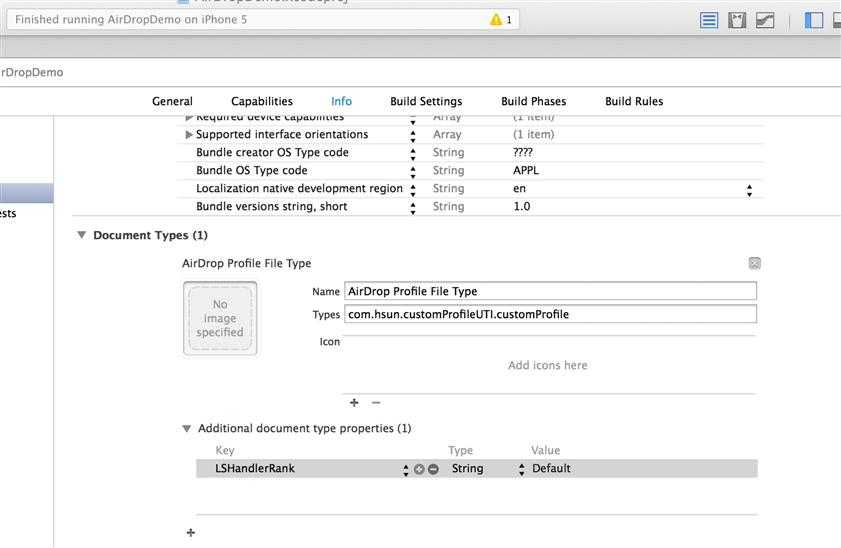Show the Standard editor
This screenshot has height=548, width=841.
point(709,20)
